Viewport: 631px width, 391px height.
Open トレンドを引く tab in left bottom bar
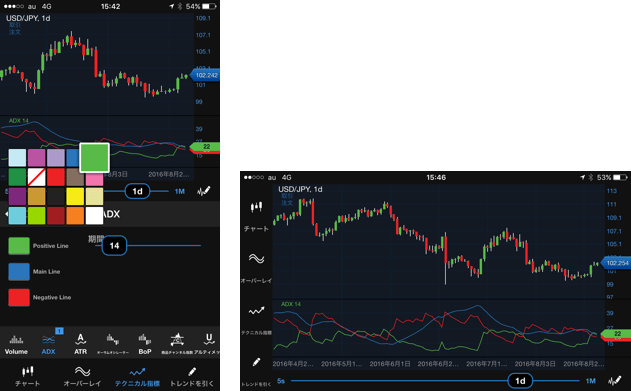tap(192, 377)
